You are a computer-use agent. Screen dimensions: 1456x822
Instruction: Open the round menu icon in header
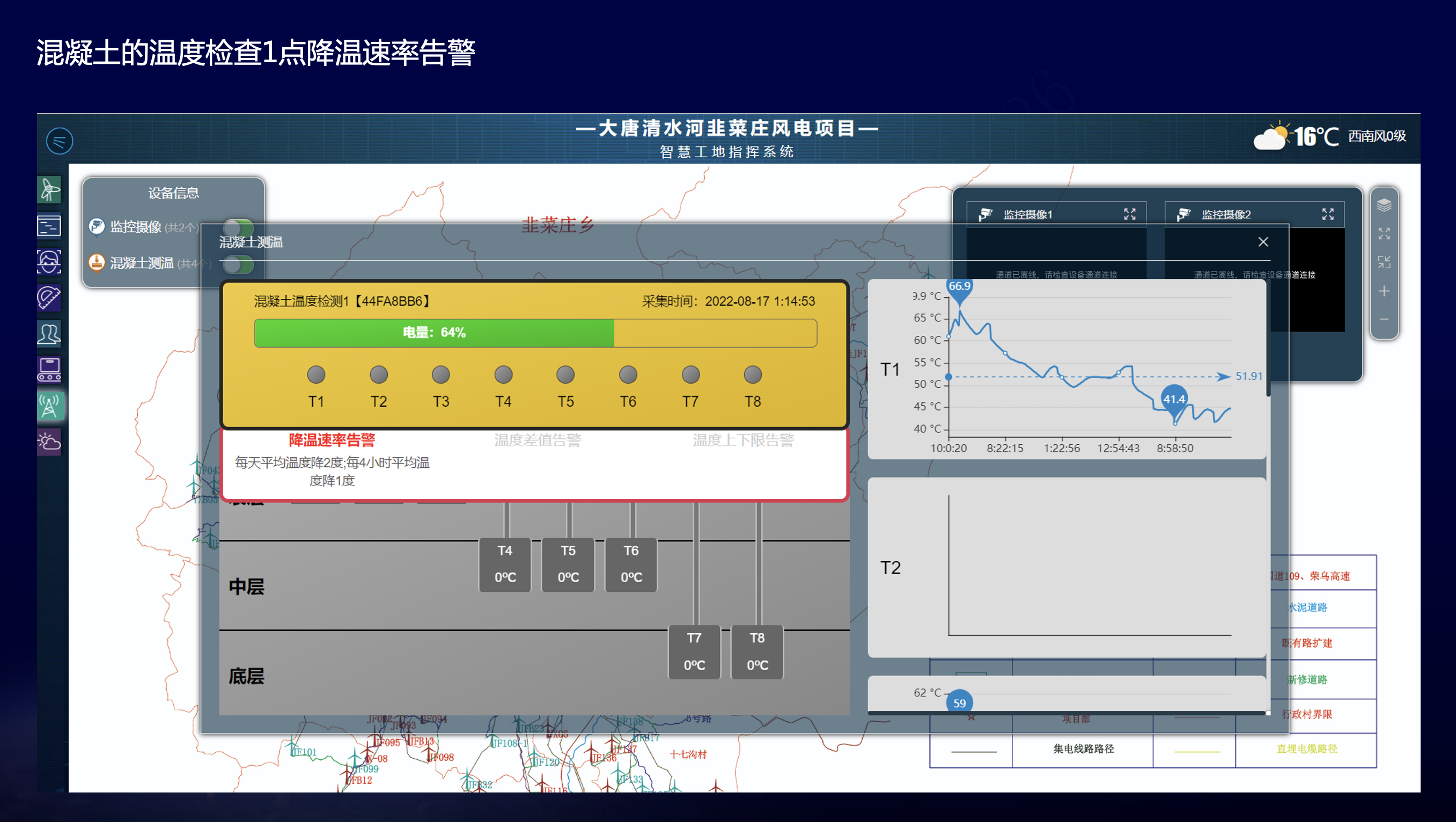[x=60, y=141]
